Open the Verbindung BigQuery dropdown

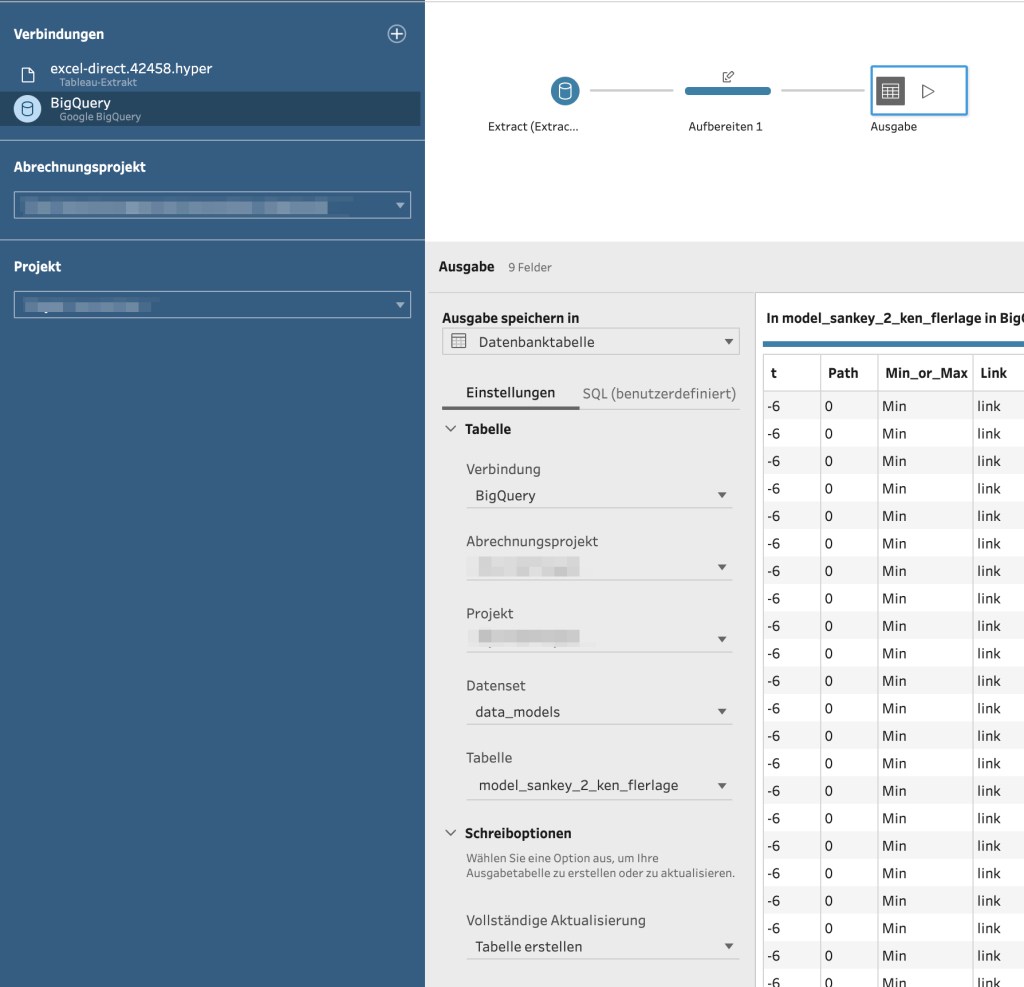(x=599, y=495)
